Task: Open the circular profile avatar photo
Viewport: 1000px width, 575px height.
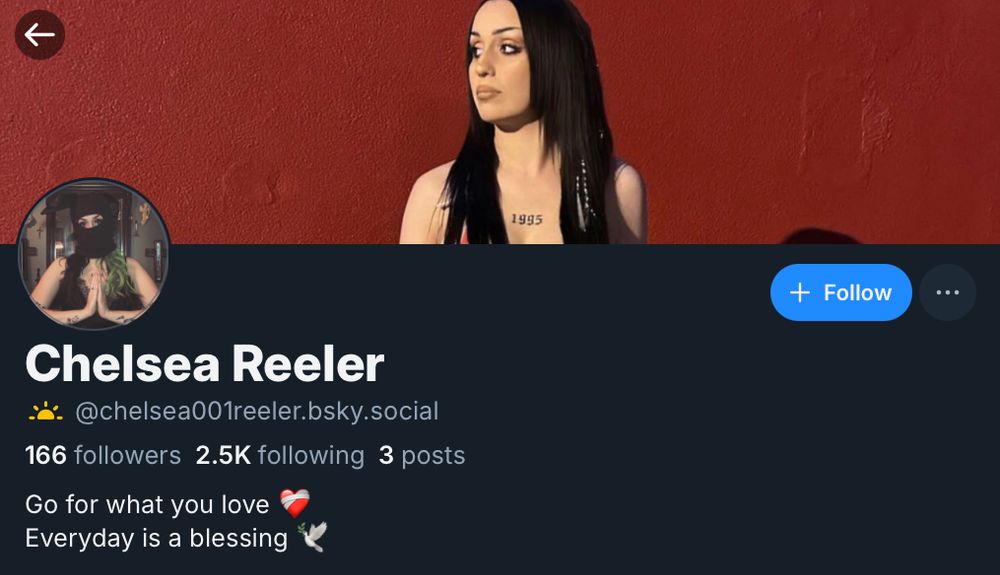Action: point(93,254)
